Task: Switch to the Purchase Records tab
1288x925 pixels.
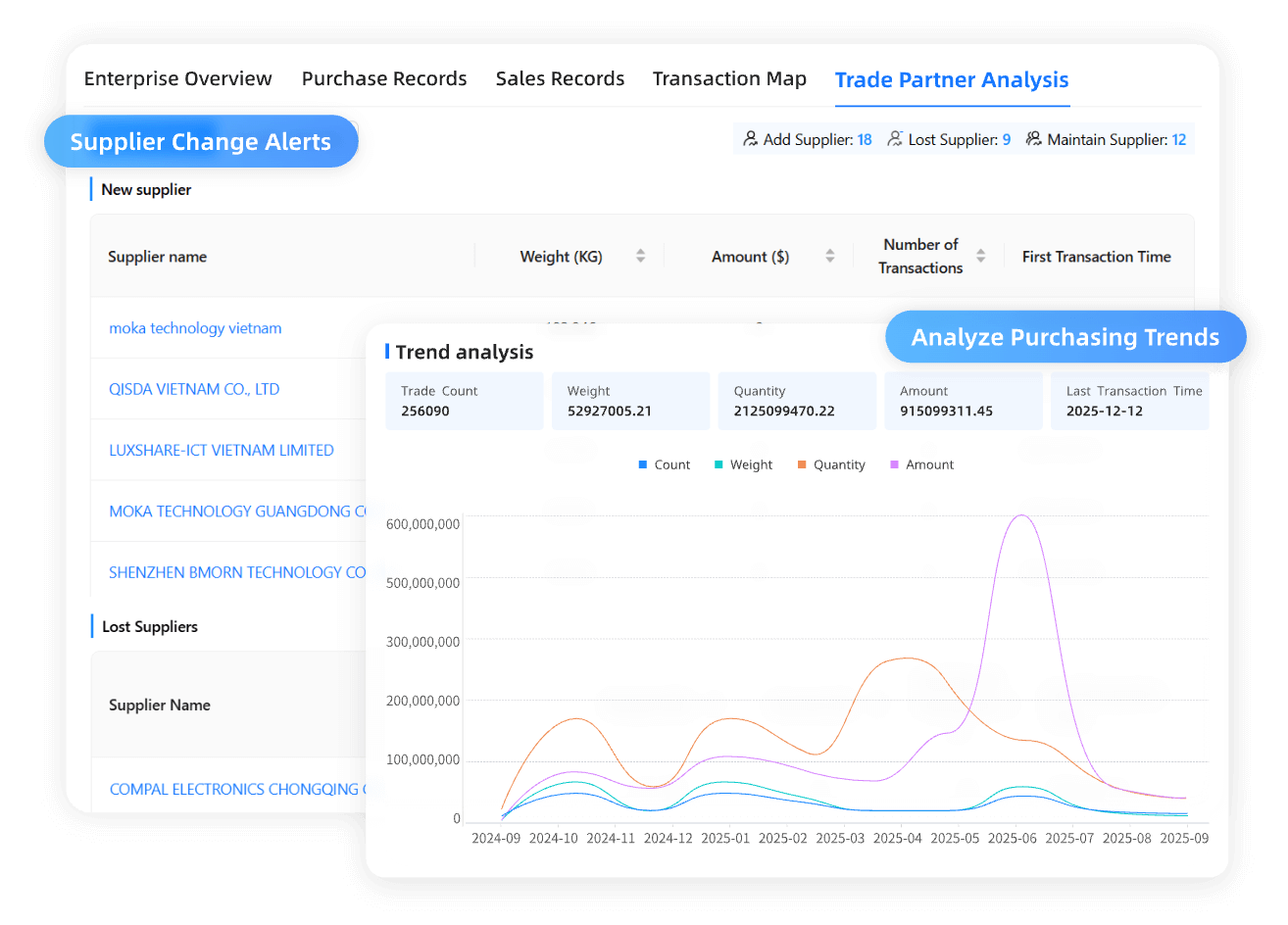Action: point(384,78)
